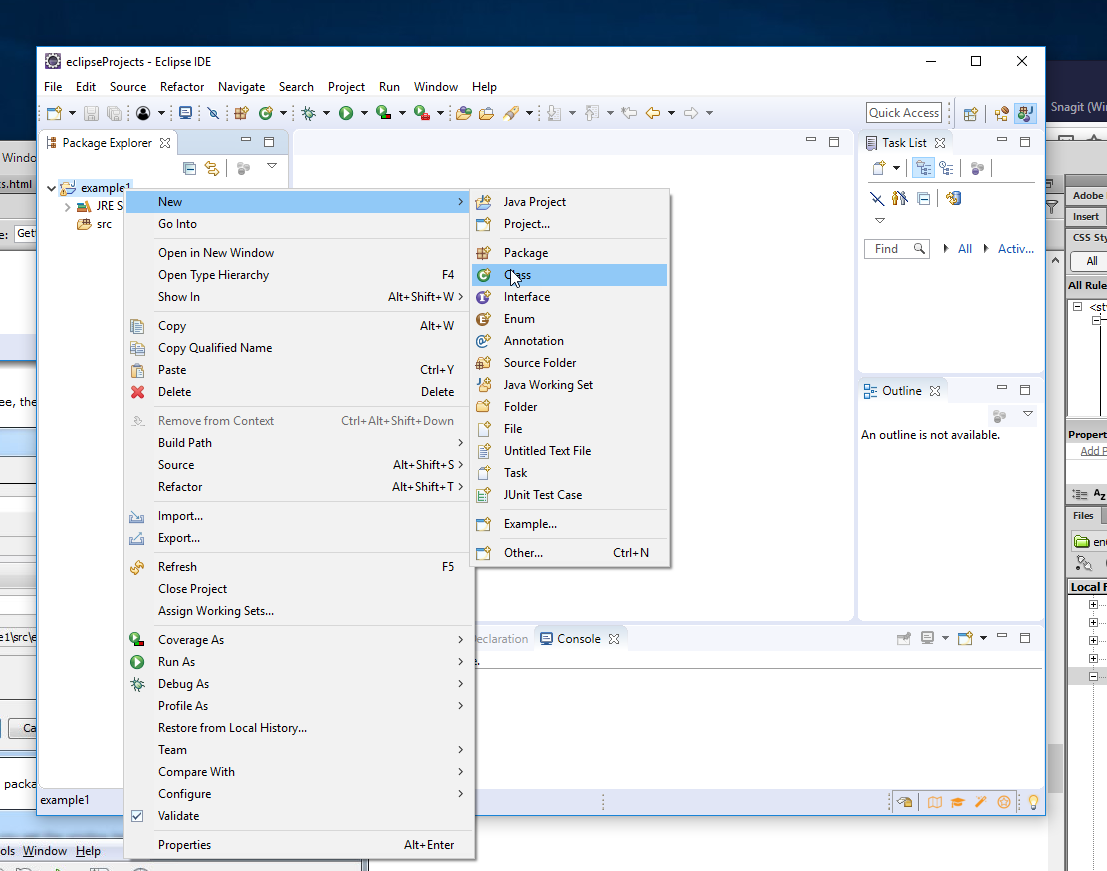The image size is (1107, 871).
Task: Click Collapse All icon in Task List
Action: tap(923, 198)
